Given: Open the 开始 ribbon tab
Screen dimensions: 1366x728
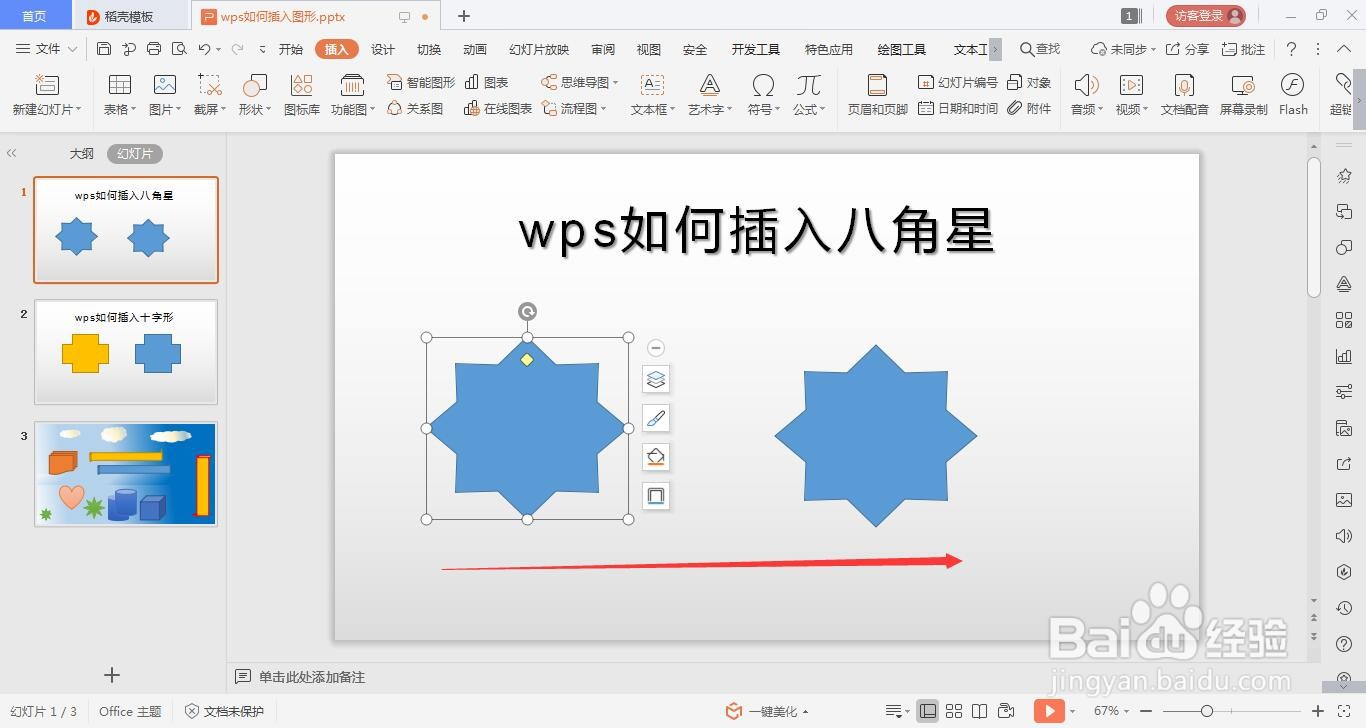Looking at the screenshot, I should point(291,49).
